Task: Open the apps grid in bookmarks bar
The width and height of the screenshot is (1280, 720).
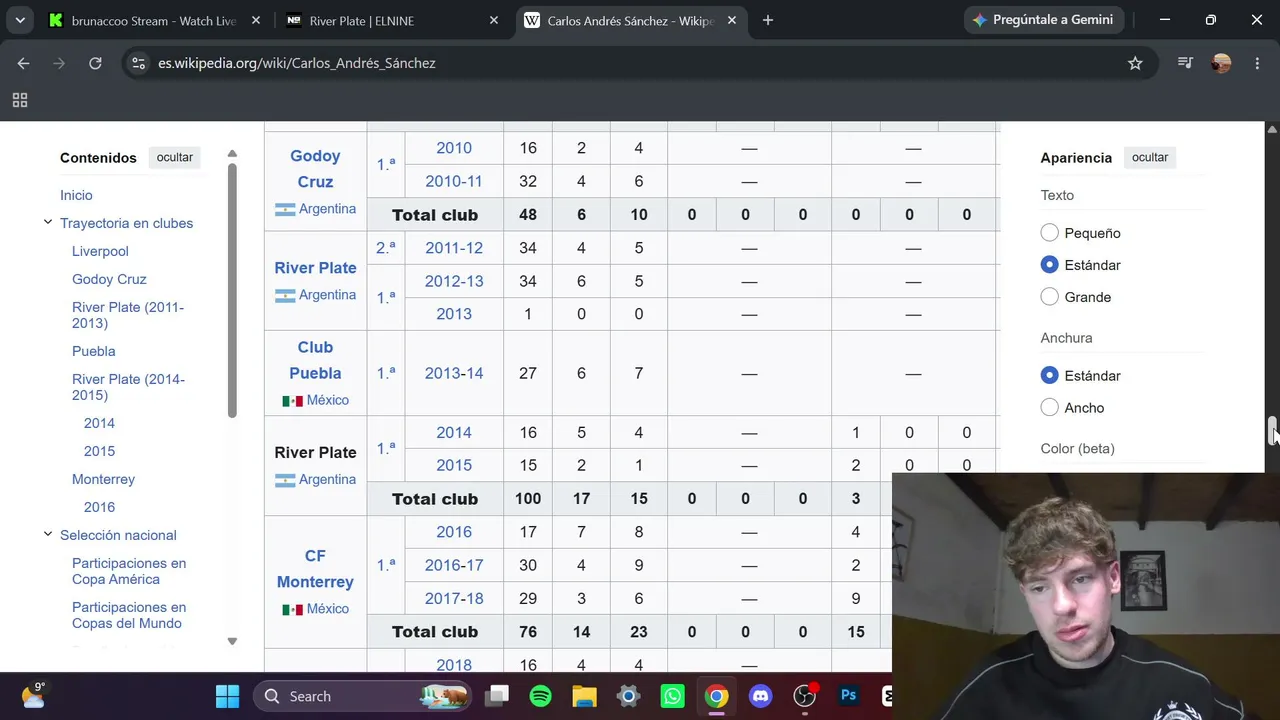Action: 19,100
